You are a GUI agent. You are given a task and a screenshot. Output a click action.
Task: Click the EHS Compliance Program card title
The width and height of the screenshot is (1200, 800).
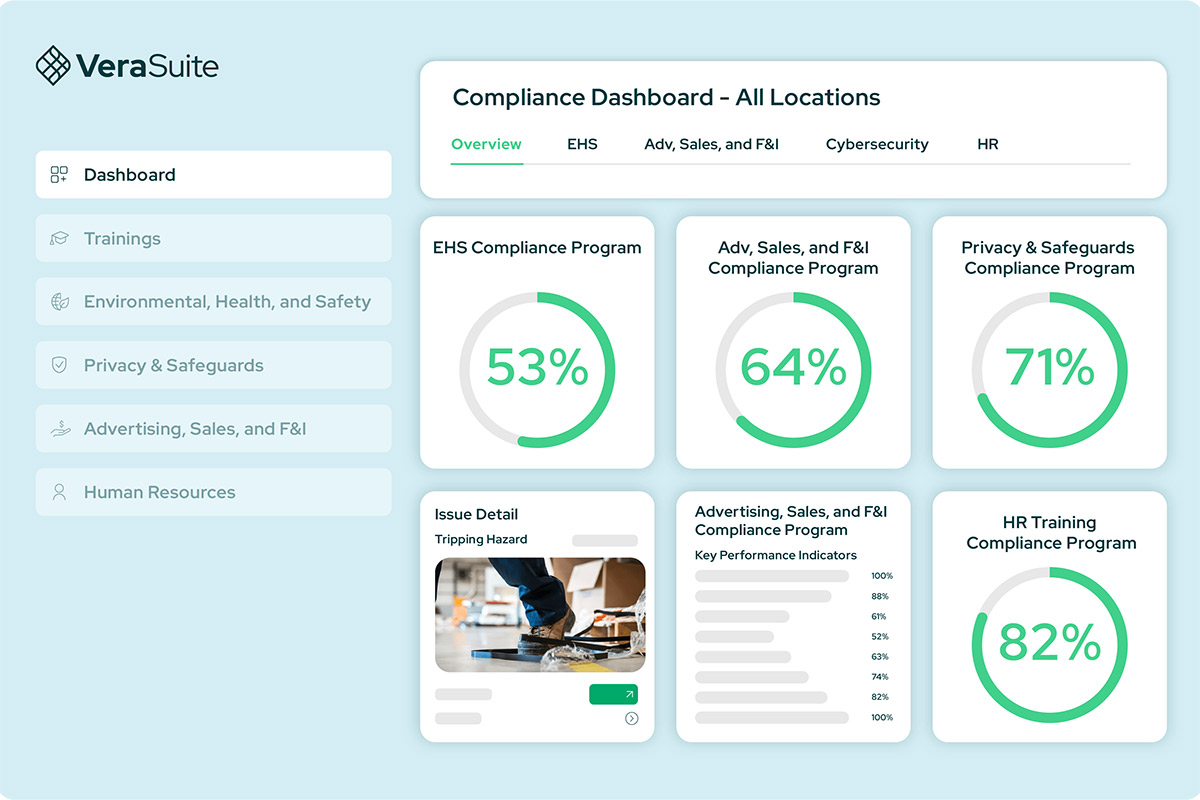[537, 248]
